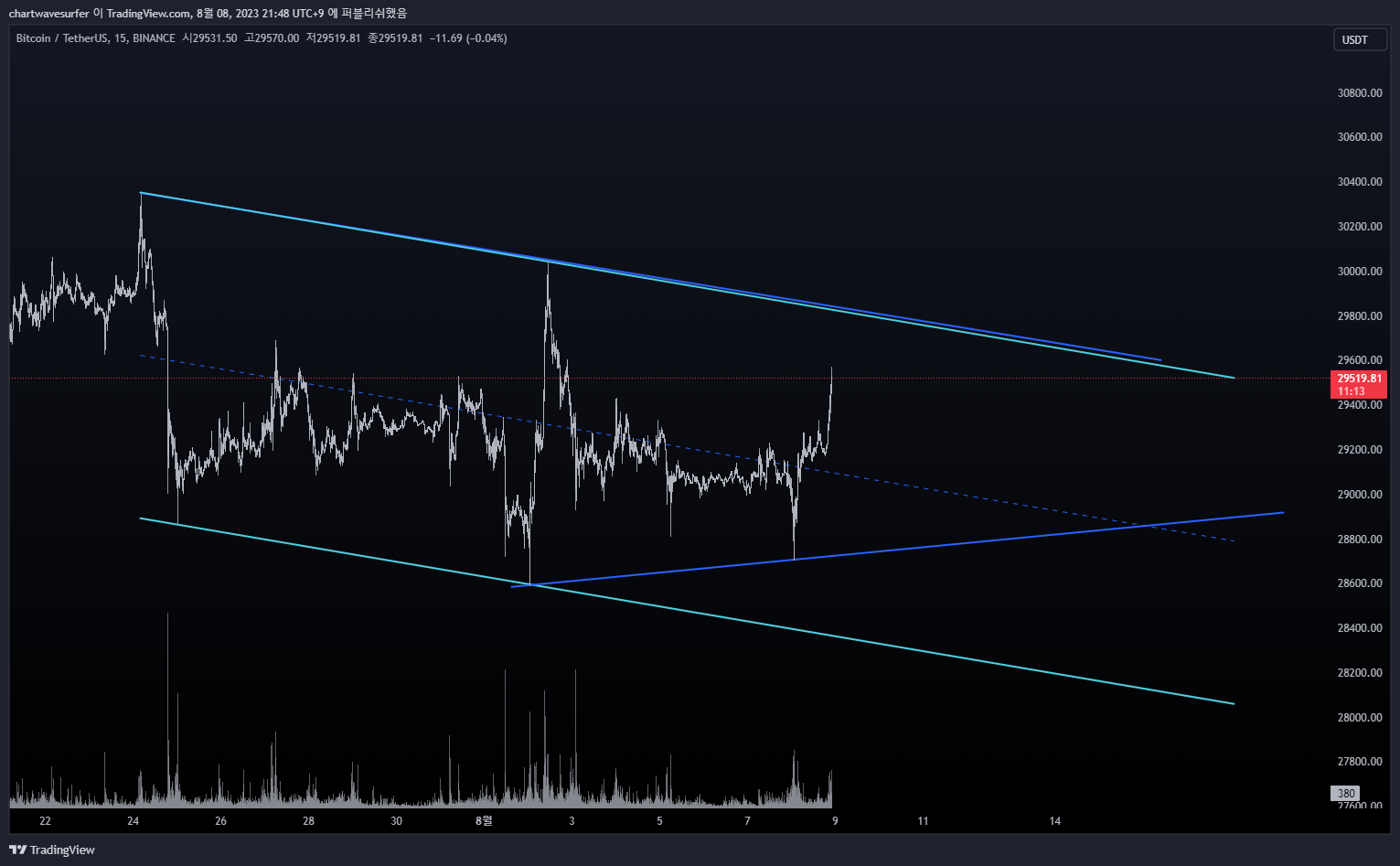Click the time axis label 14
Screen dimensions: 1400x866
click(1054, 820)
